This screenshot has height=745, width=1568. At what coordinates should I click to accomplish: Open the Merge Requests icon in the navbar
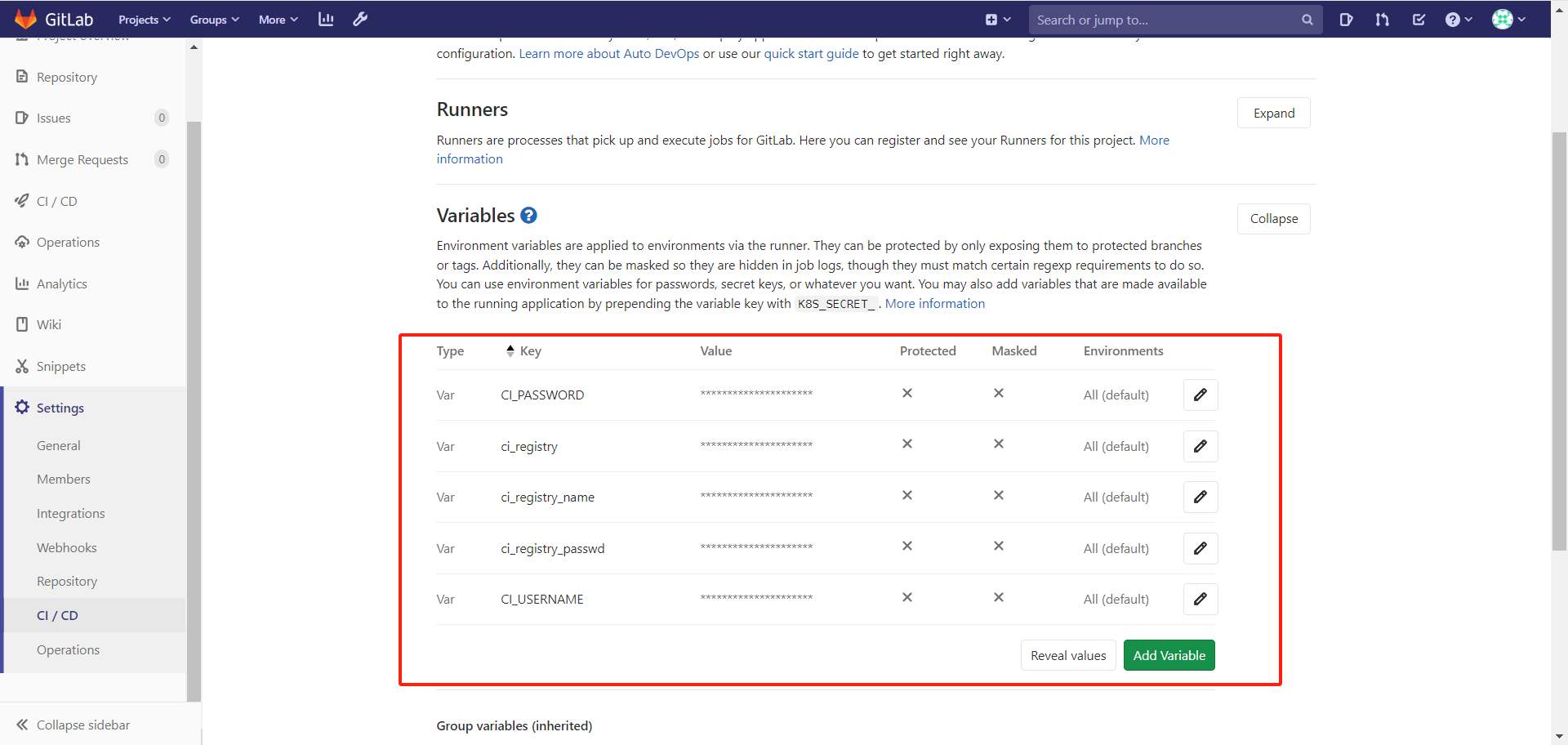(x=1383, y=19)
